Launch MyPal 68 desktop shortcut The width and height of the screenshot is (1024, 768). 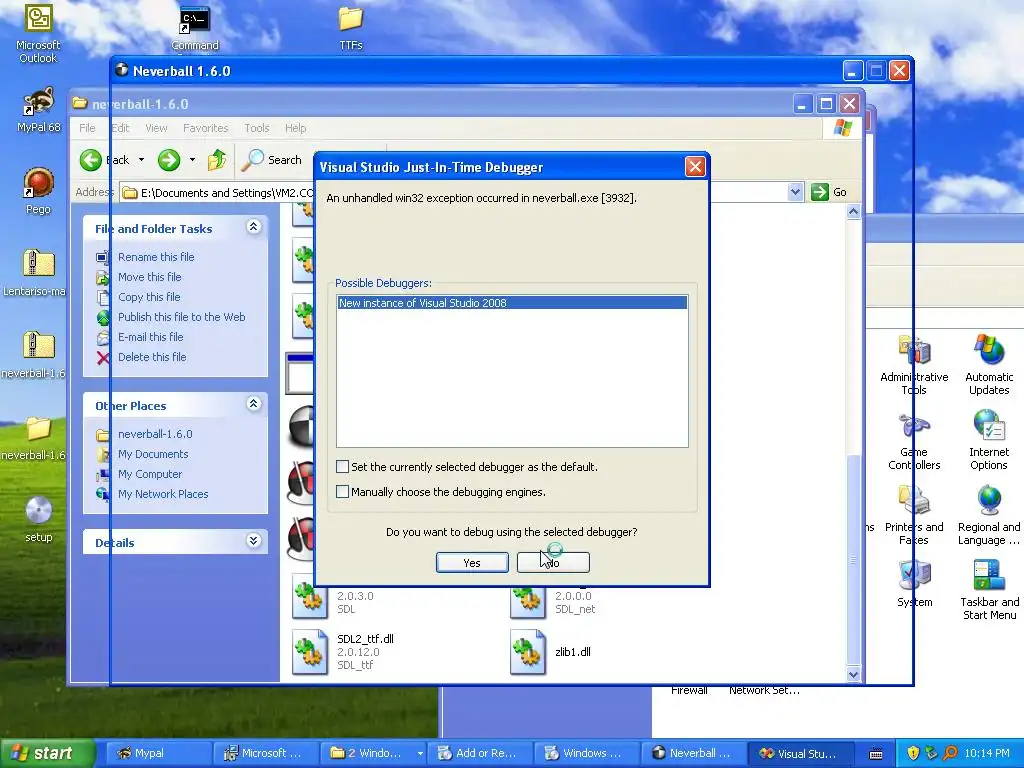click(38, 110)
